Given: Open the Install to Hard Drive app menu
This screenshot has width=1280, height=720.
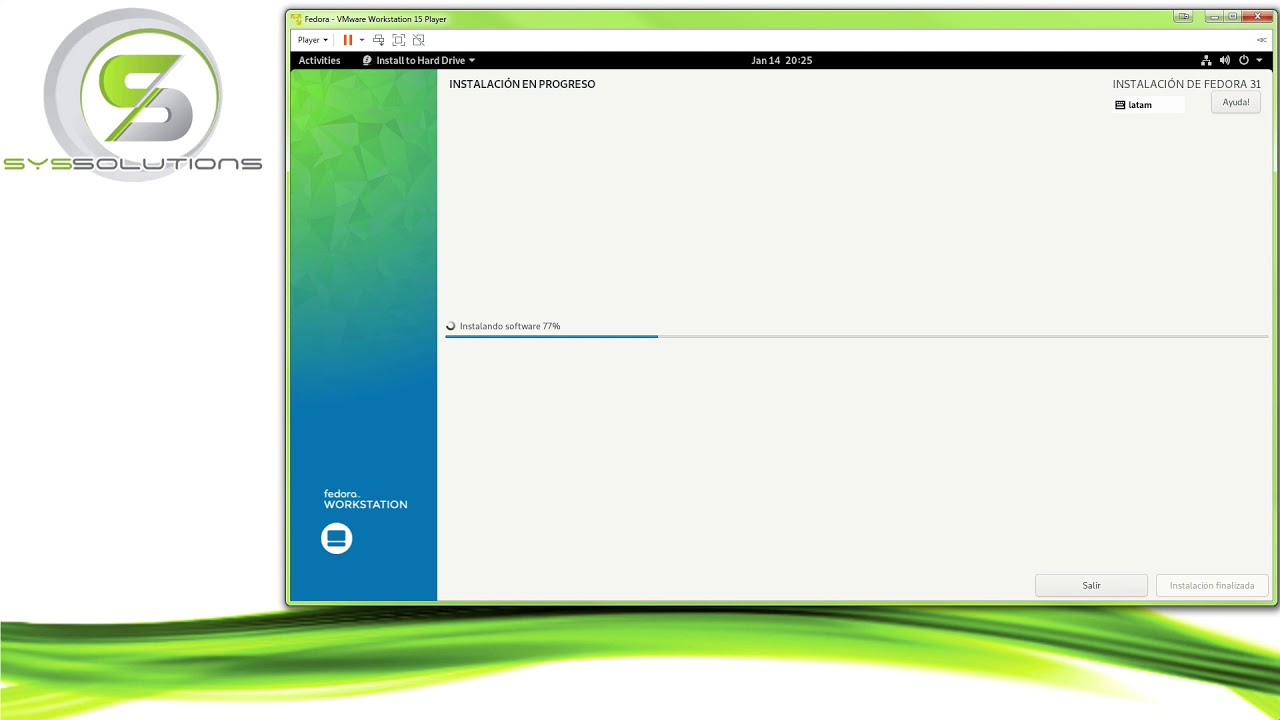Looking at the screenshot, I should [x=419, y=60].
